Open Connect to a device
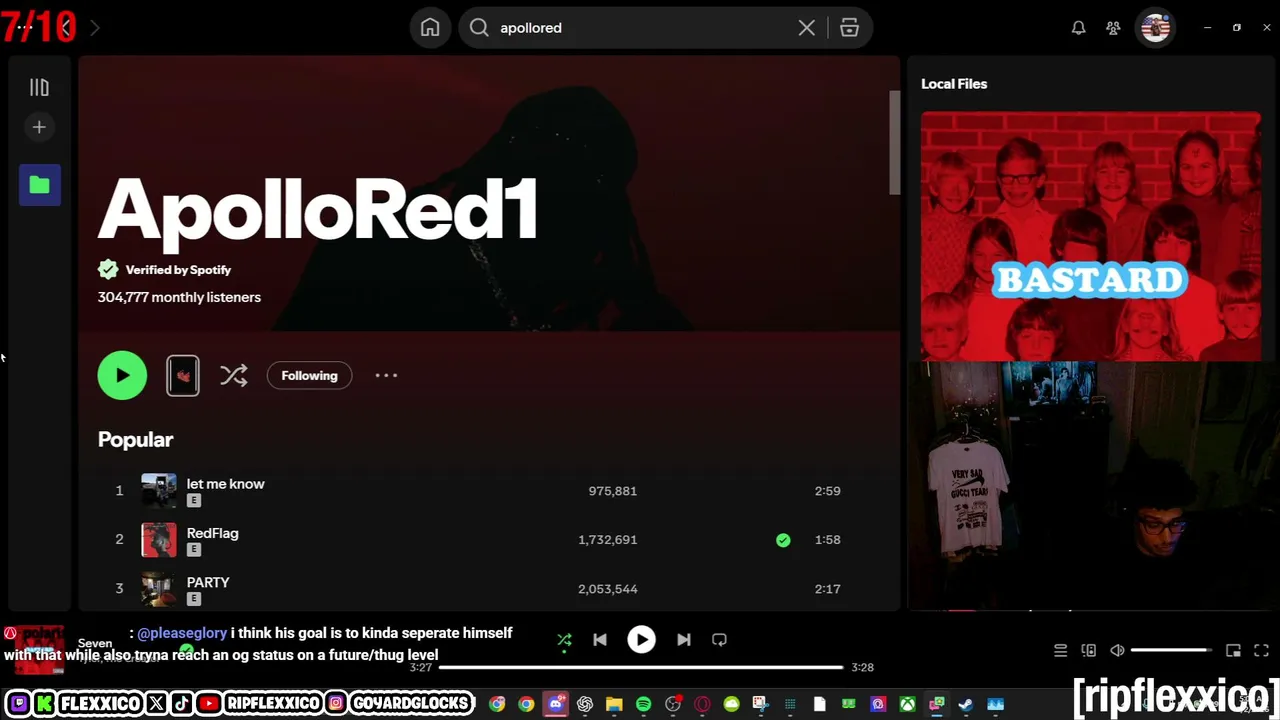This screenshot has width=1280, height=720. (1089, 650)
